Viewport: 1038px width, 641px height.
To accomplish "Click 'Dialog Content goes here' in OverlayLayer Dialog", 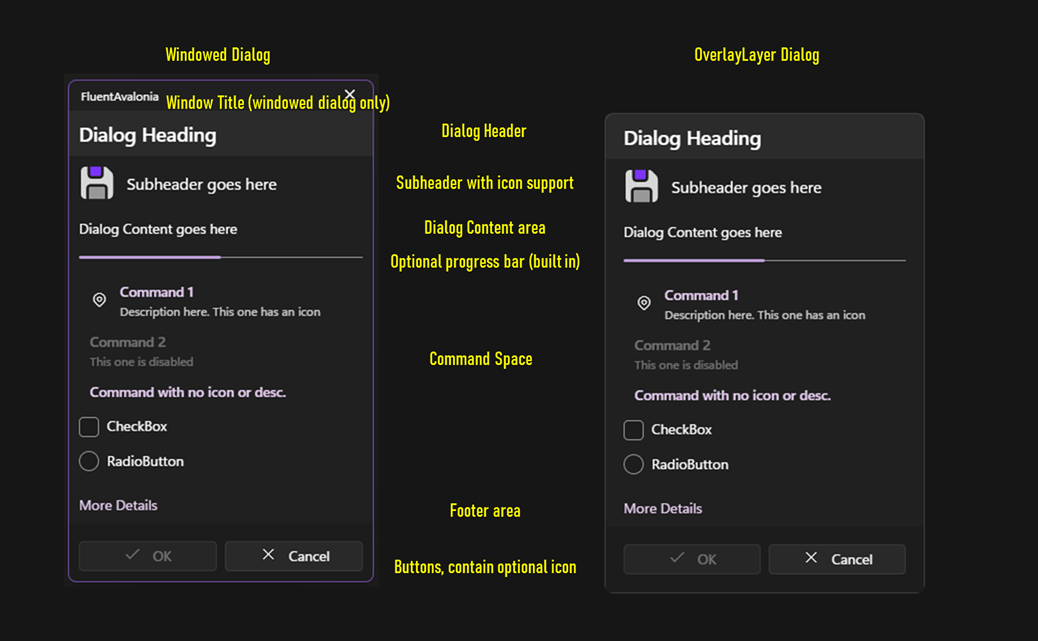I will [702, 232].
